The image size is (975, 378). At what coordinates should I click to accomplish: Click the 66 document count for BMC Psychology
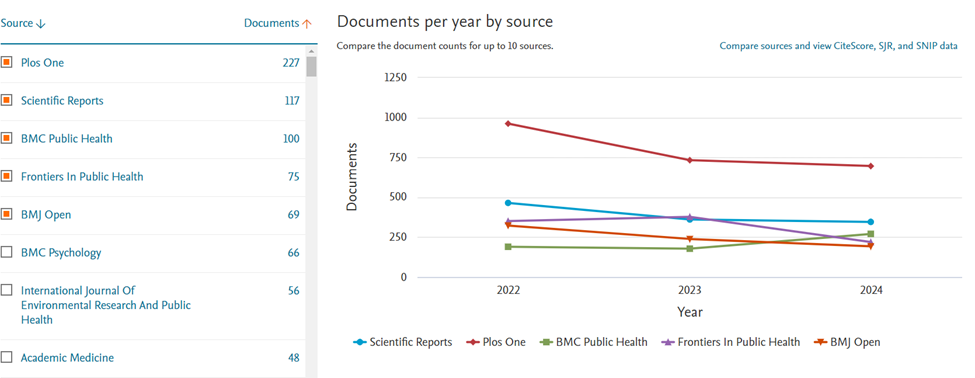pos(293,252)
